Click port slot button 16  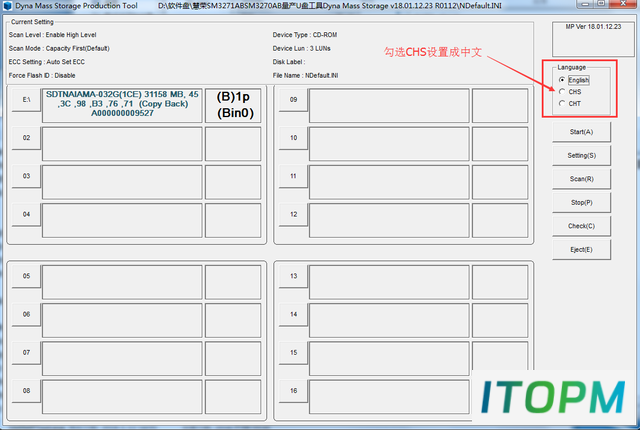(x=293, y=391)
